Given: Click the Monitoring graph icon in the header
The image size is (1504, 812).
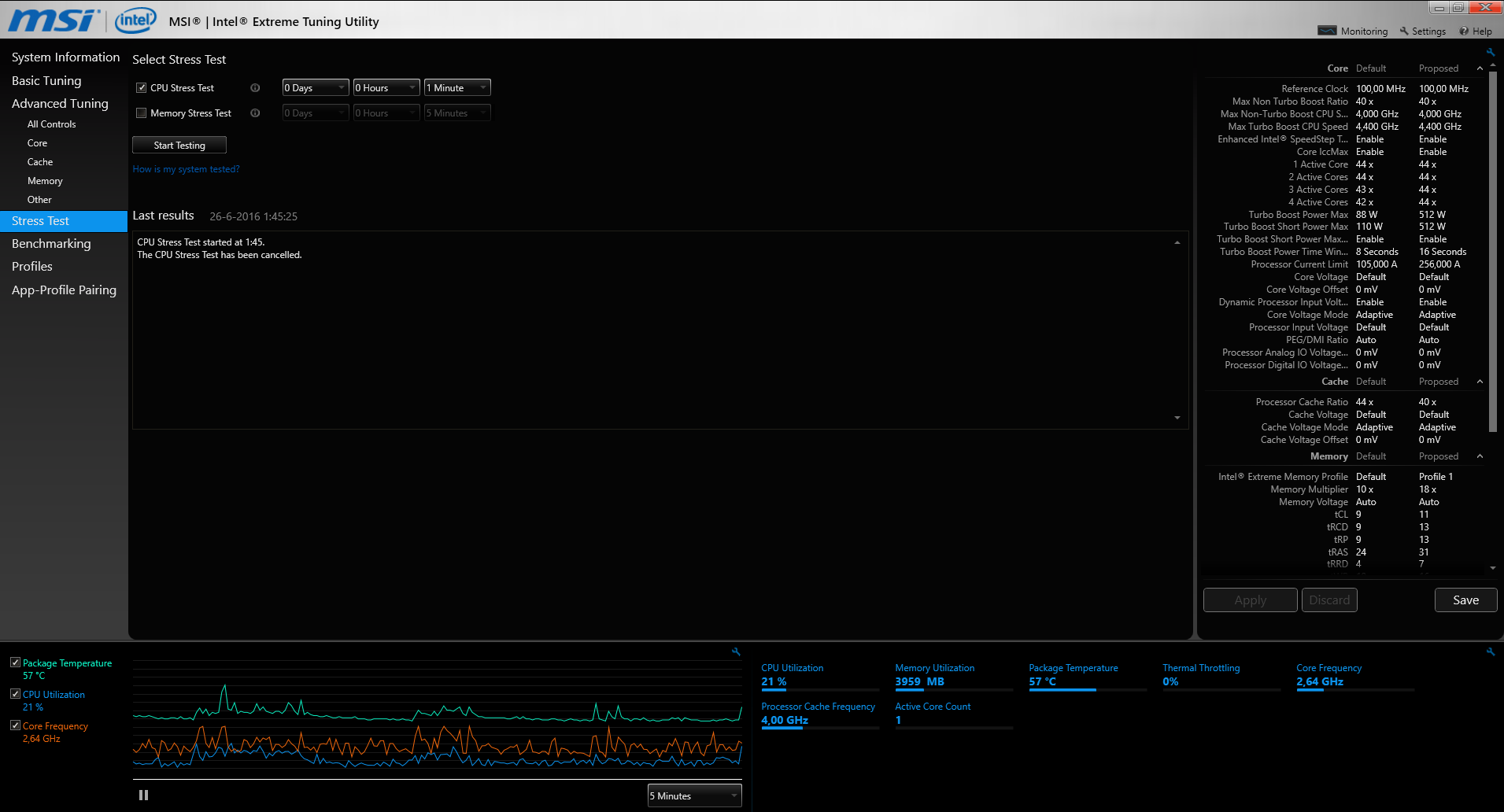Looking at the screenshot, I should 1327,31.
